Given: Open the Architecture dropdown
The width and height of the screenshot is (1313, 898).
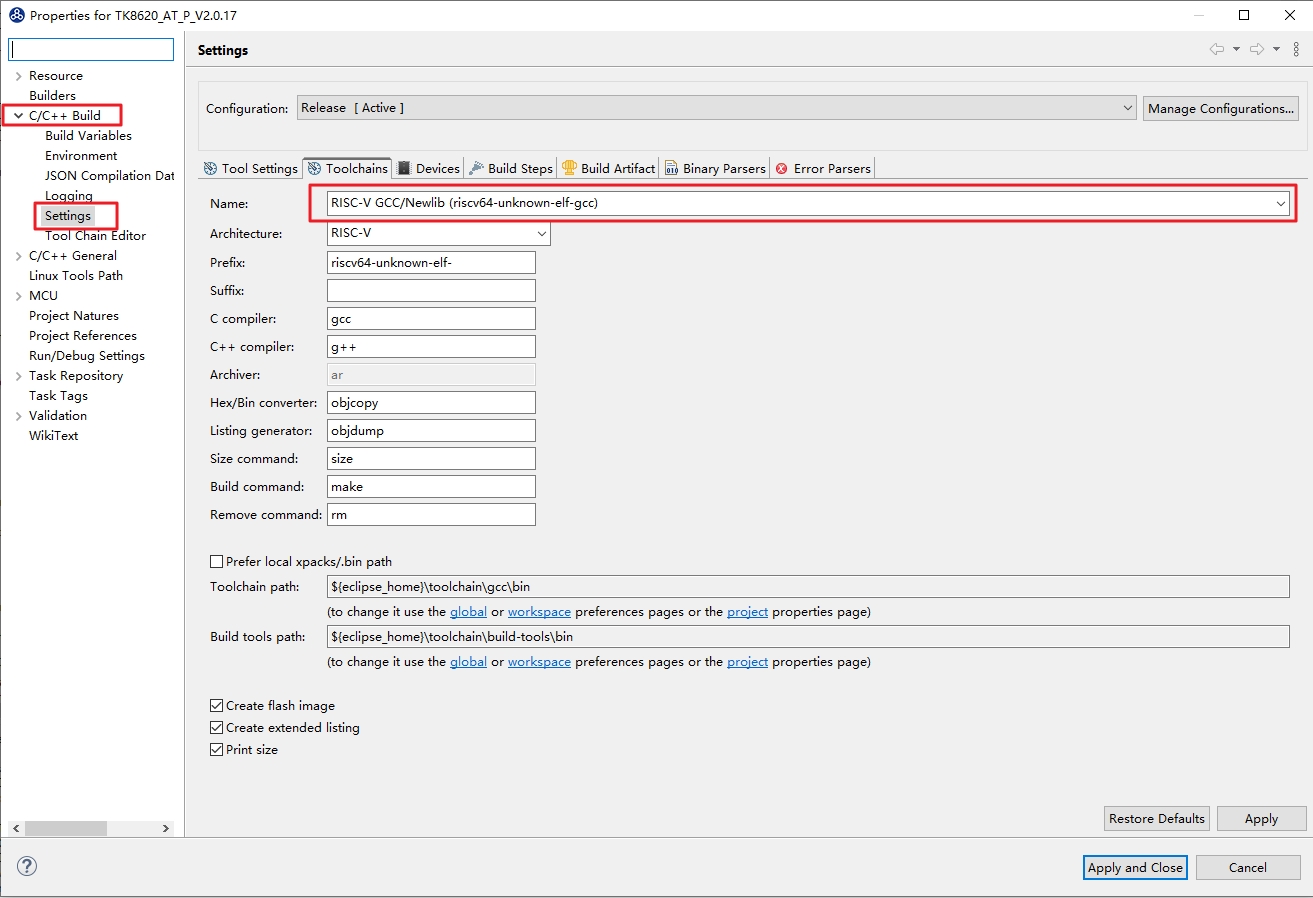Looking at the screenshot, I should pyautogui.click(x=439, y=233).
